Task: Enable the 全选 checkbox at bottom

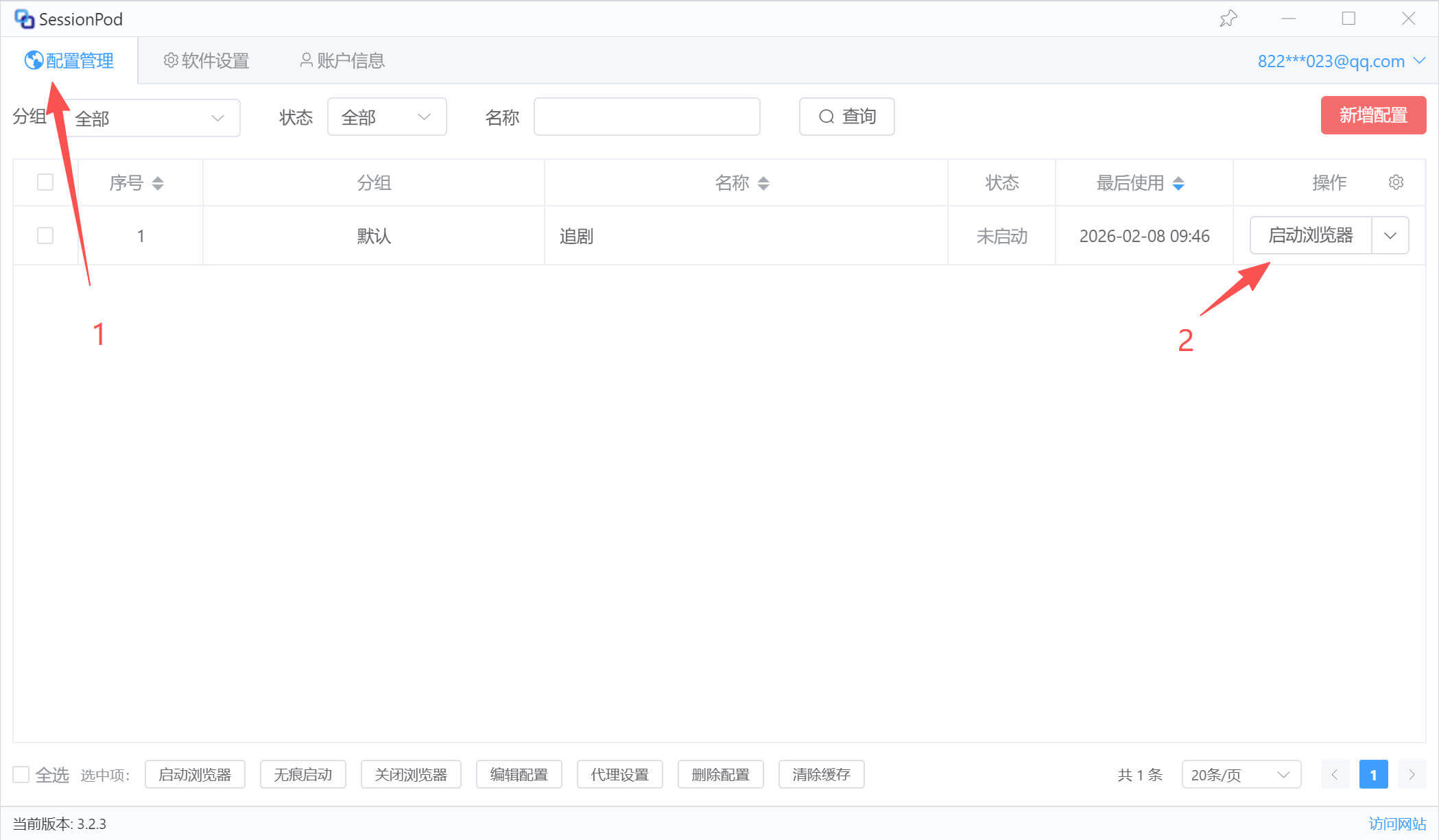Action: point(21,775)
